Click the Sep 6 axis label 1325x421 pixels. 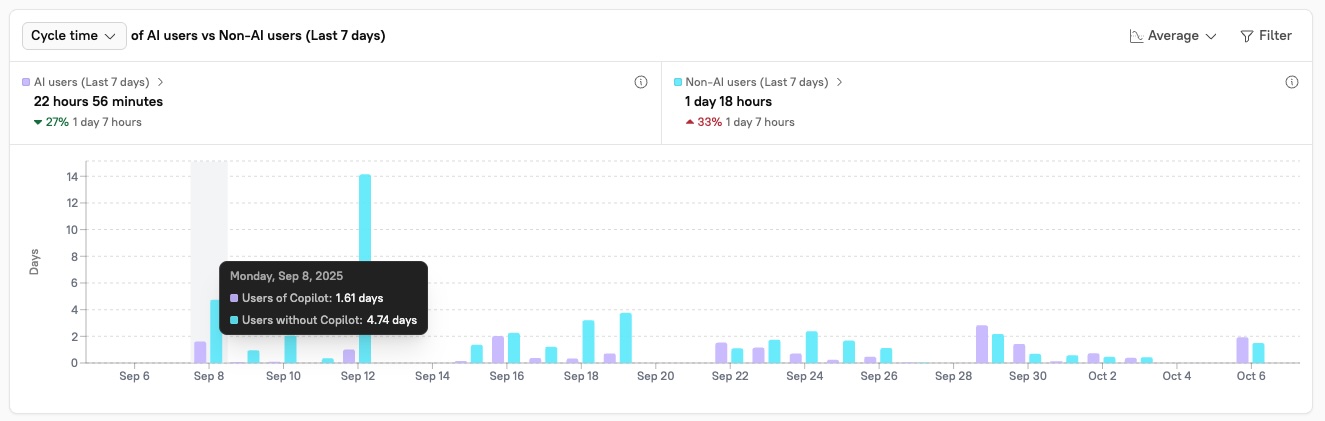134,376
